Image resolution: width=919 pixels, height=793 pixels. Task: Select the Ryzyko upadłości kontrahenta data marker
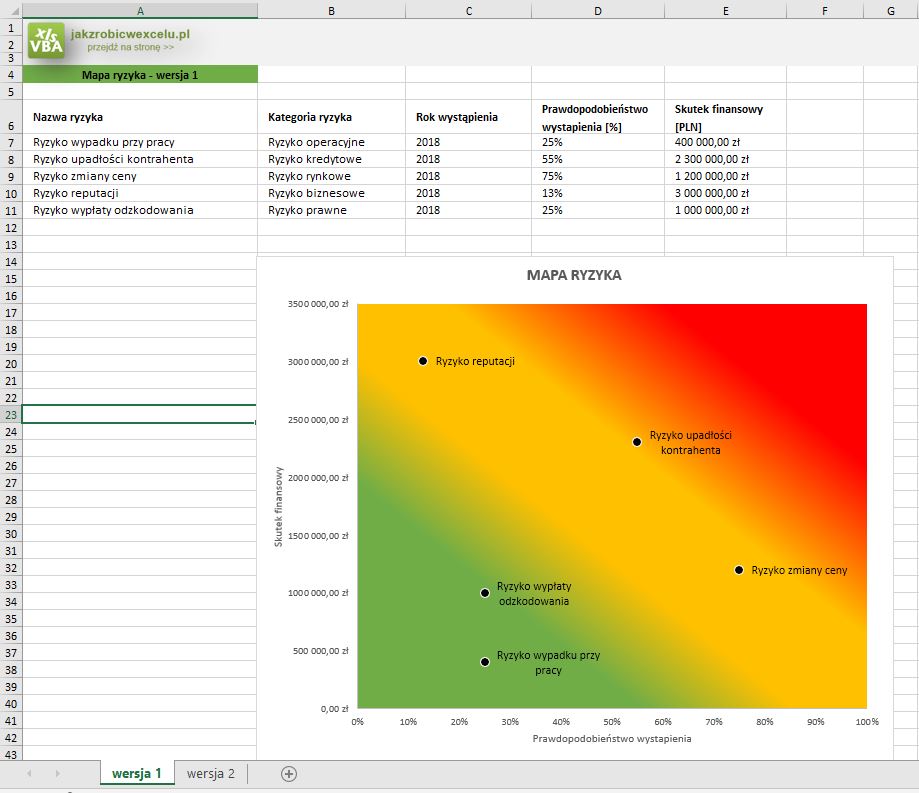[x=637, y=442]
